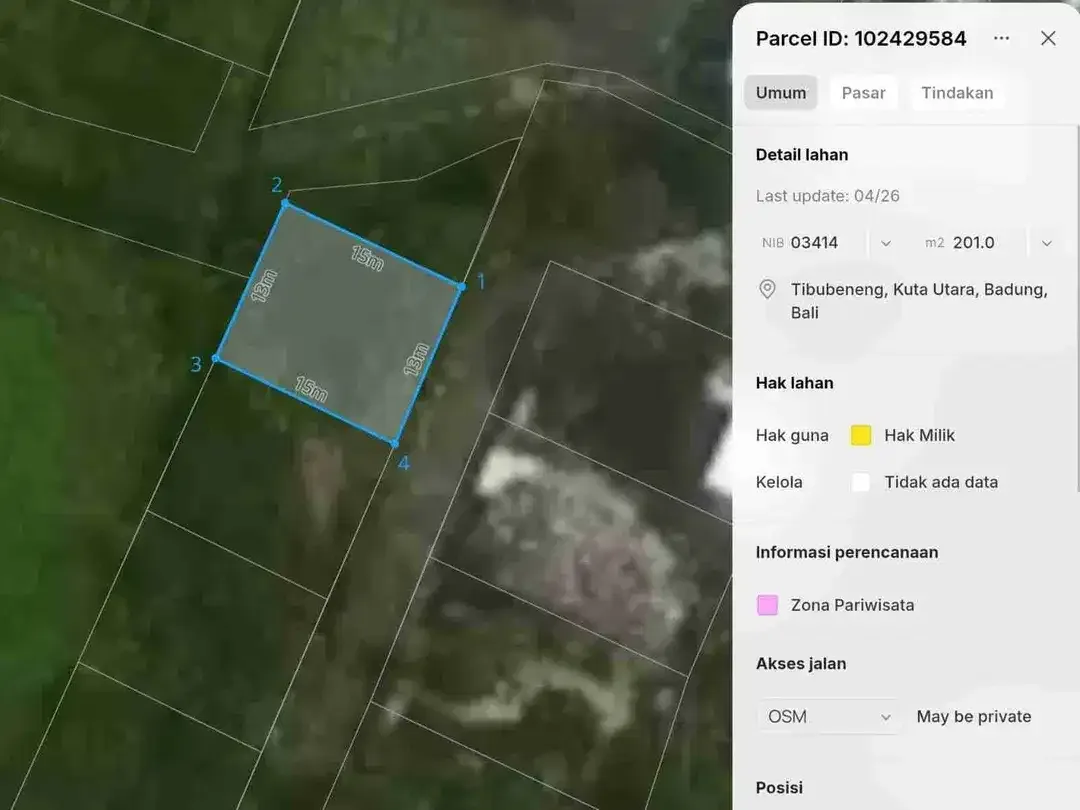The width and height of the screenshot is (1080, 810).
Task: Select parcel vertex point 1
Action: (461, 286)
